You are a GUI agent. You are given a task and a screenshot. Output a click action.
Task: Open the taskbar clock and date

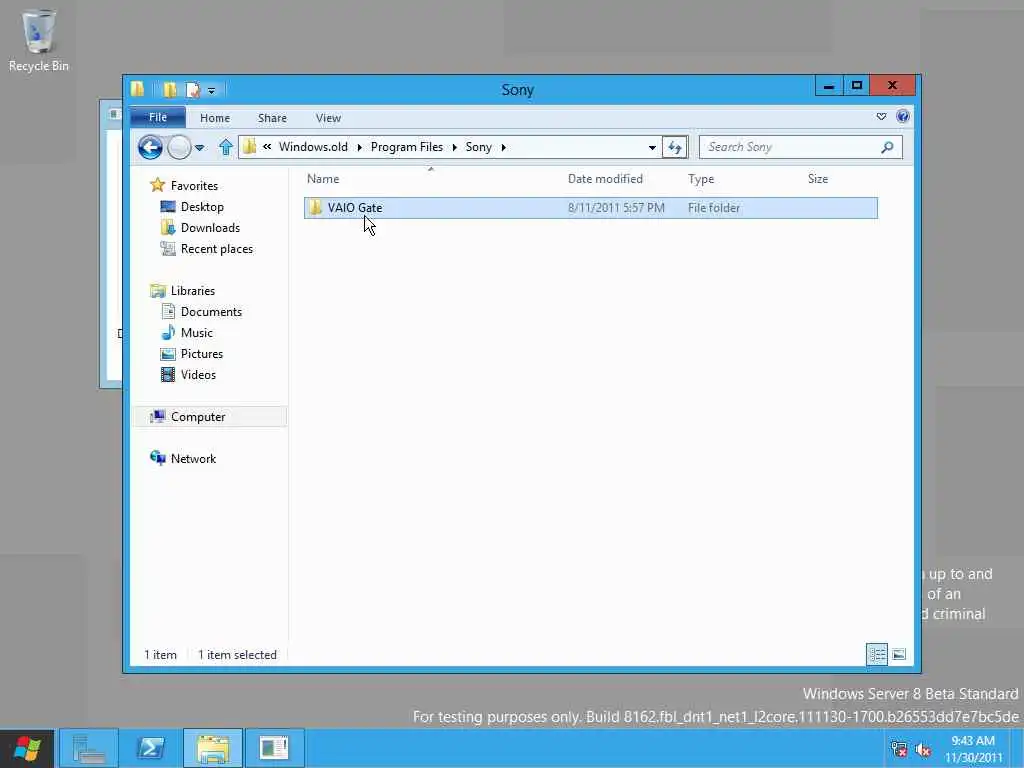click(x=973, y=749)
